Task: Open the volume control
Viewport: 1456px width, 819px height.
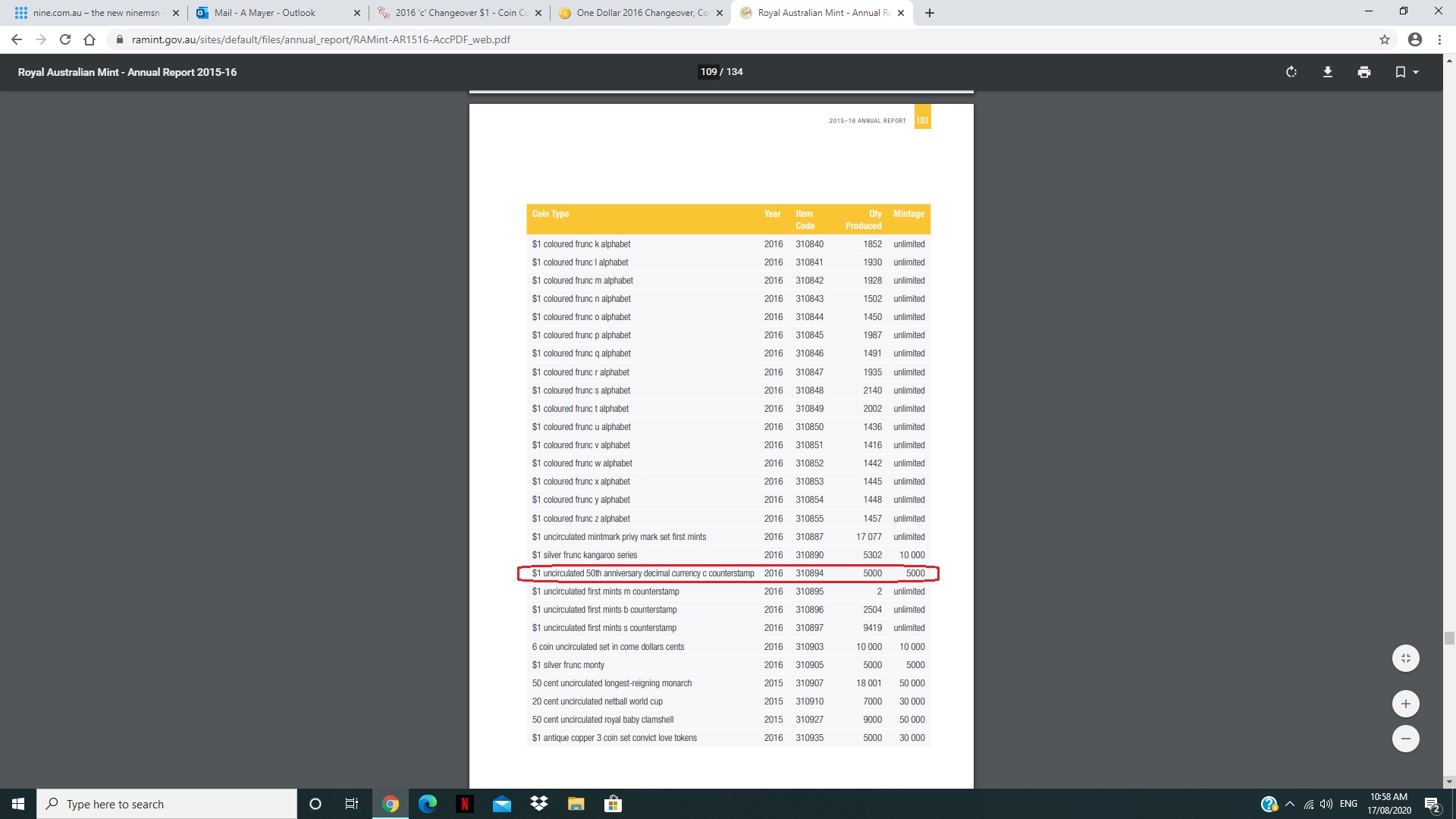Action: click(x=1326, y=804)
